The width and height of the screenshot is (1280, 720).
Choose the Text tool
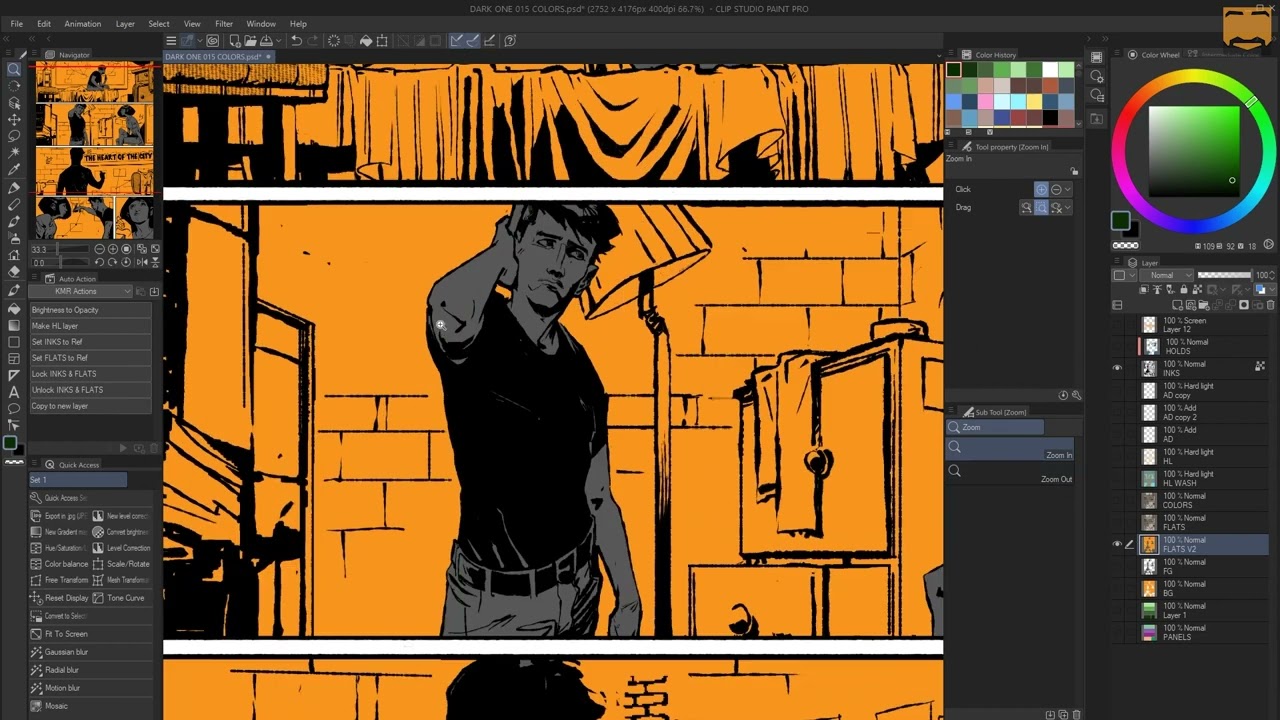(14, 392)
